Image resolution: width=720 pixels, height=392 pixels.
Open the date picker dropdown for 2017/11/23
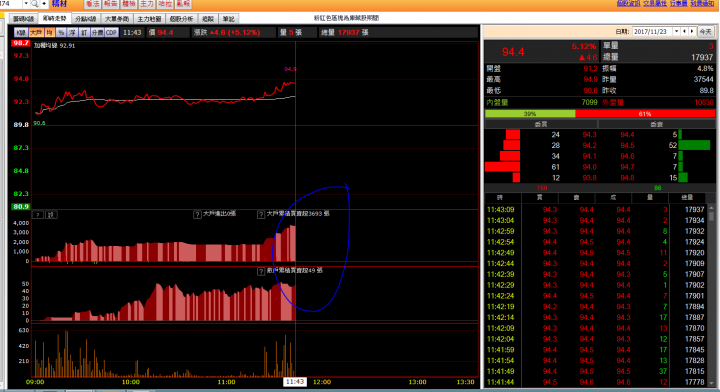pyautogui.click(x=676, y=32)
